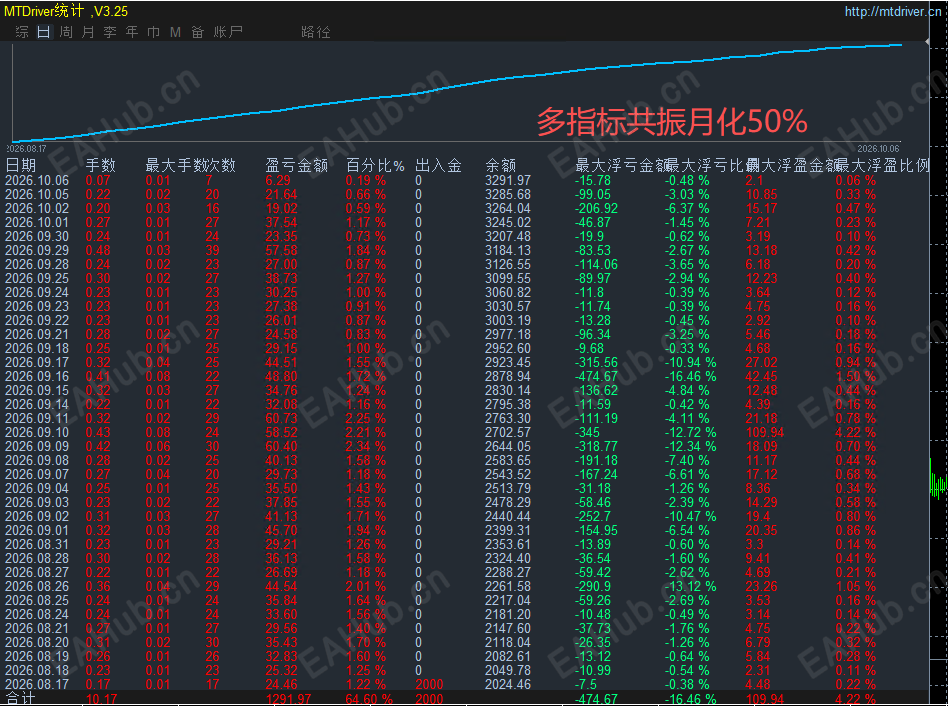The width and height of the screenshot is (948, 706).
Task: Click the total profit 1291.97
Action: pos(288,699)
